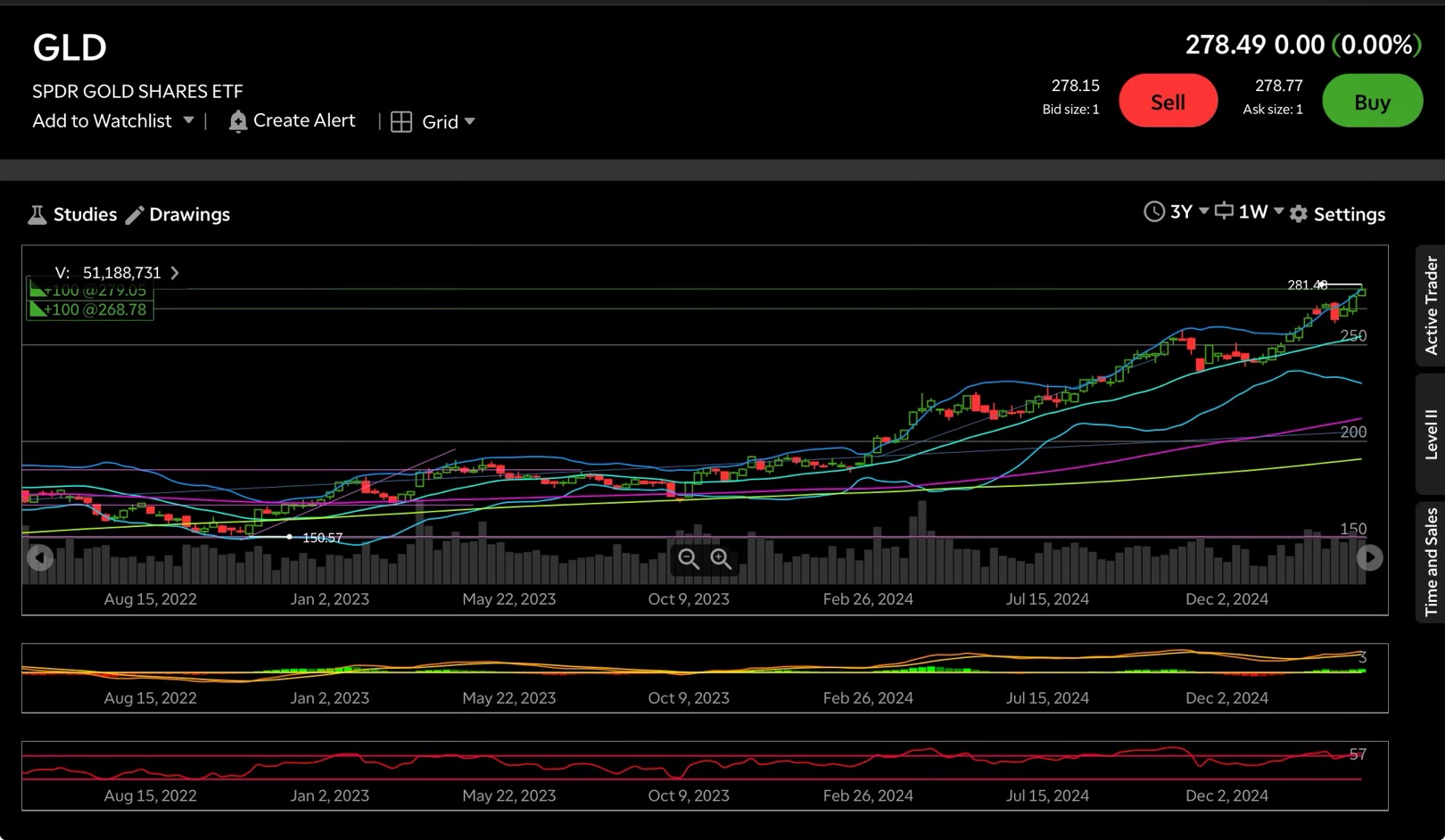Viewport: 1445px width, 840px height.
Task: Click the Grid layout icon
Action: (401, 122)
